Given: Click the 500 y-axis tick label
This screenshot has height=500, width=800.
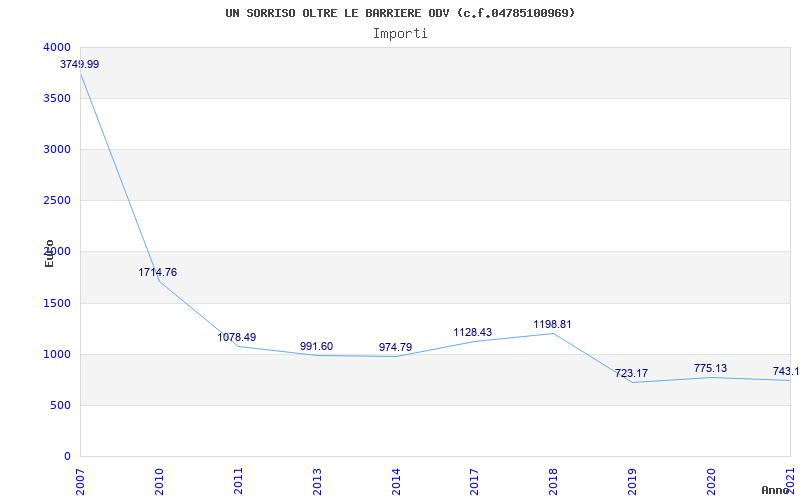Looking at the screenshot, I should 60,406.
